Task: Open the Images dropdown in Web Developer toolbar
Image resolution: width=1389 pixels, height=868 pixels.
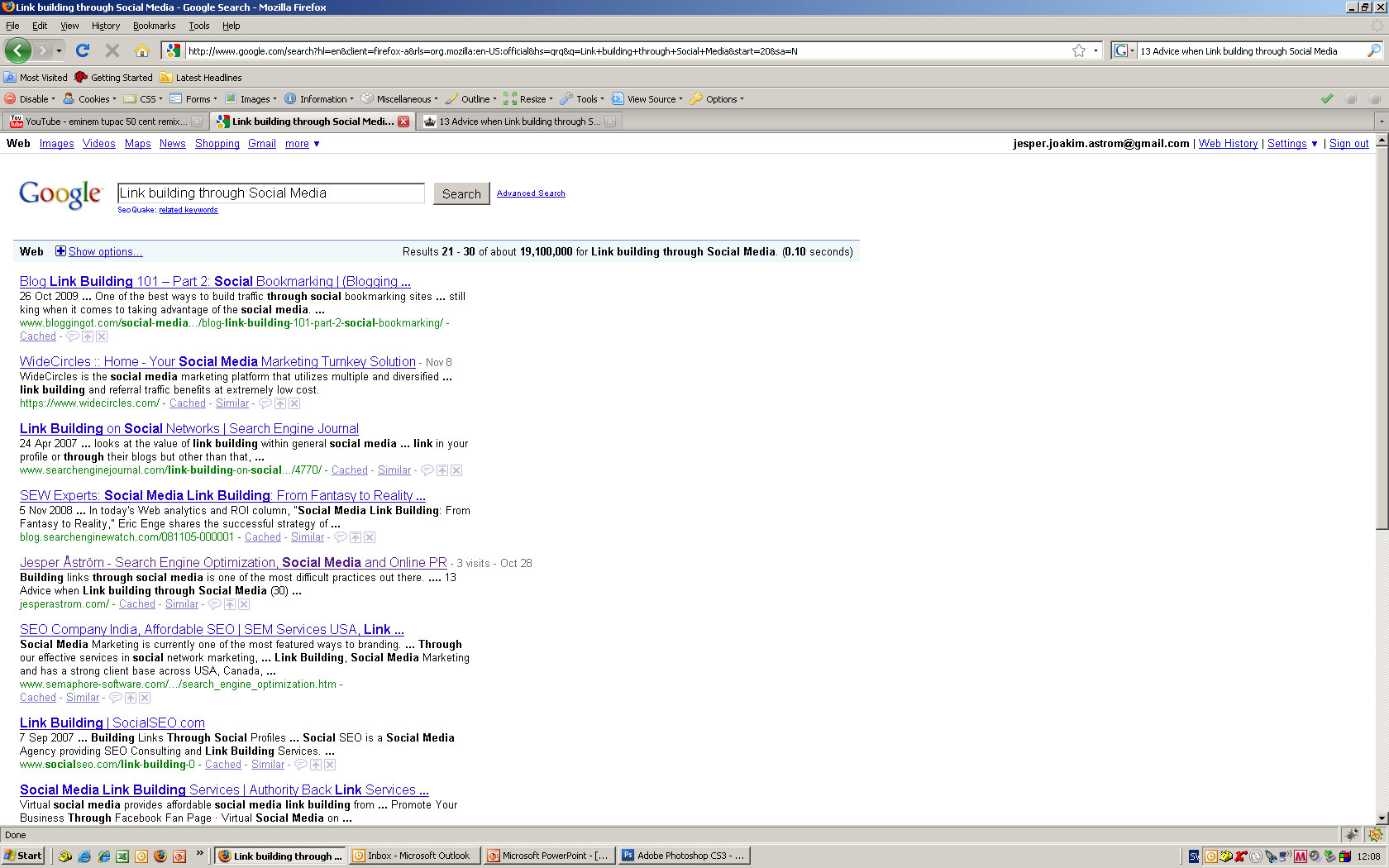Action: point(251,99)
